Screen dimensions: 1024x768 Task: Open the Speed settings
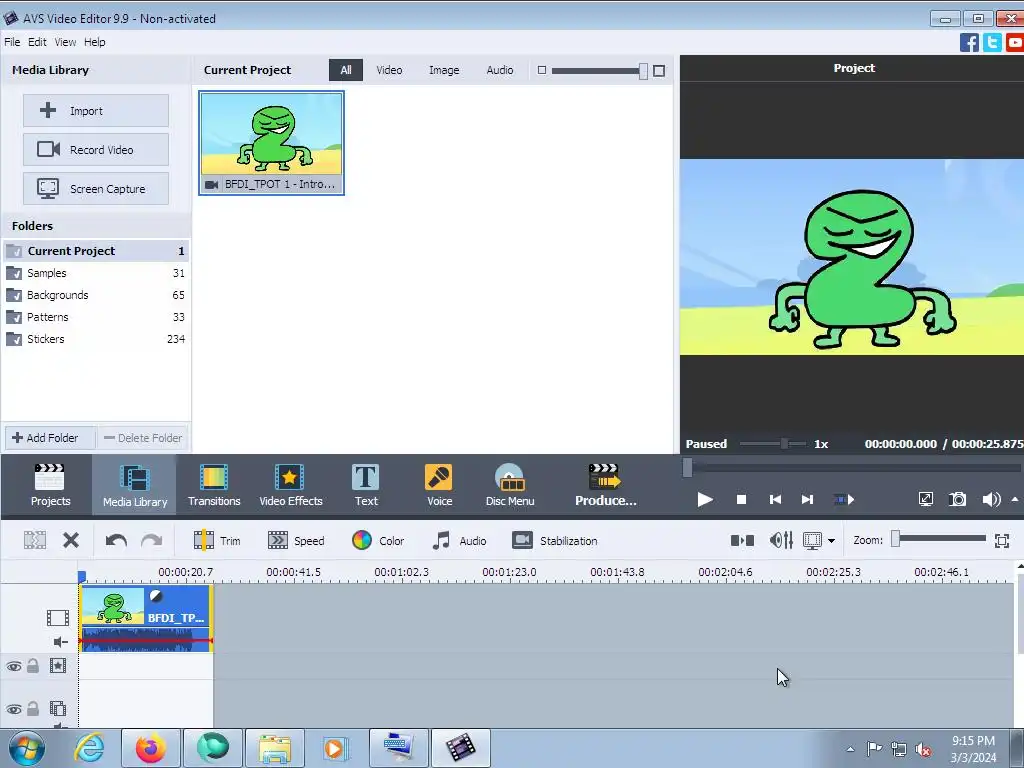coord(296,541)
